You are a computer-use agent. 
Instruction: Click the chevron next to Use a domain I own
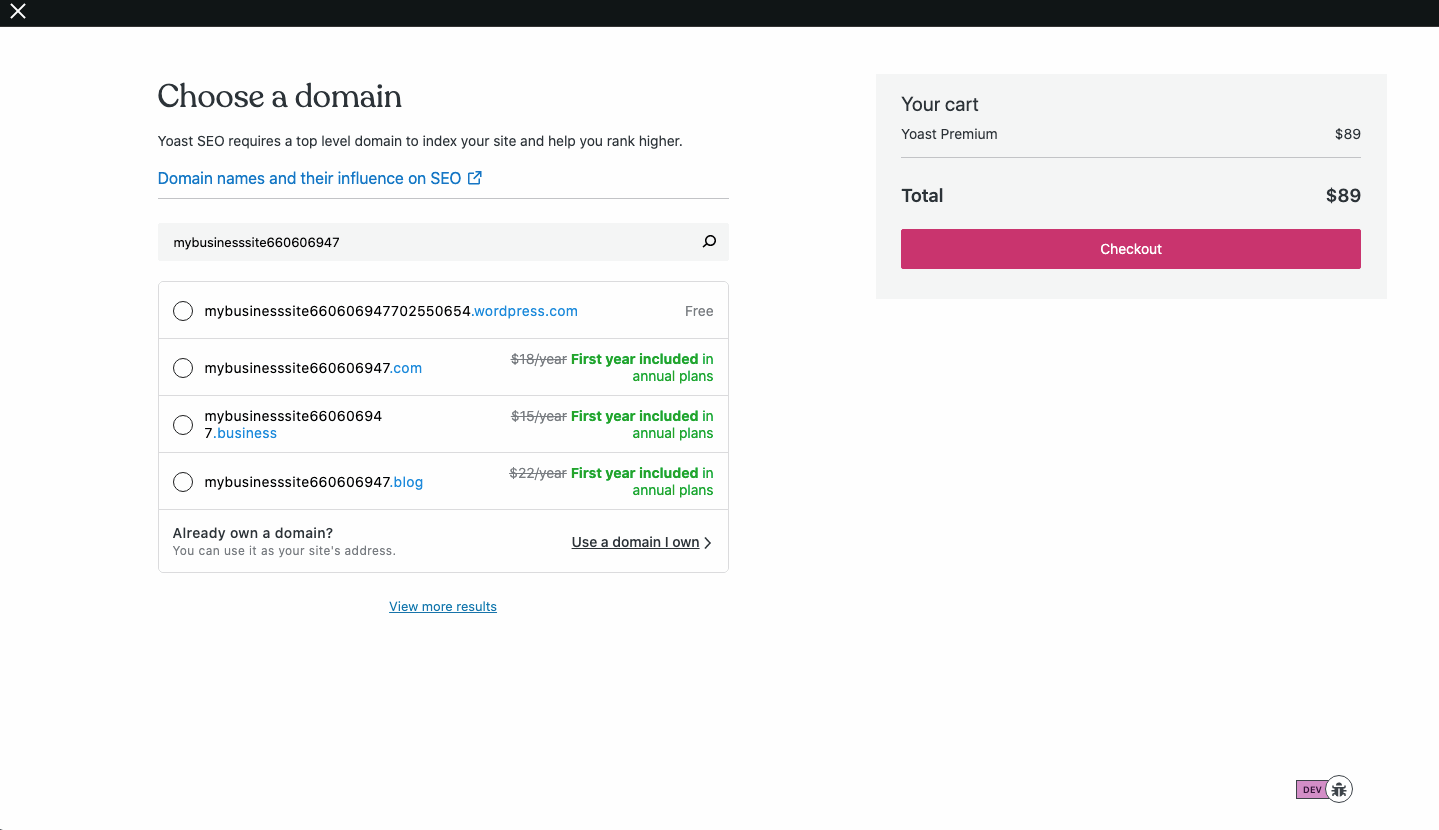tap(708, 543)
